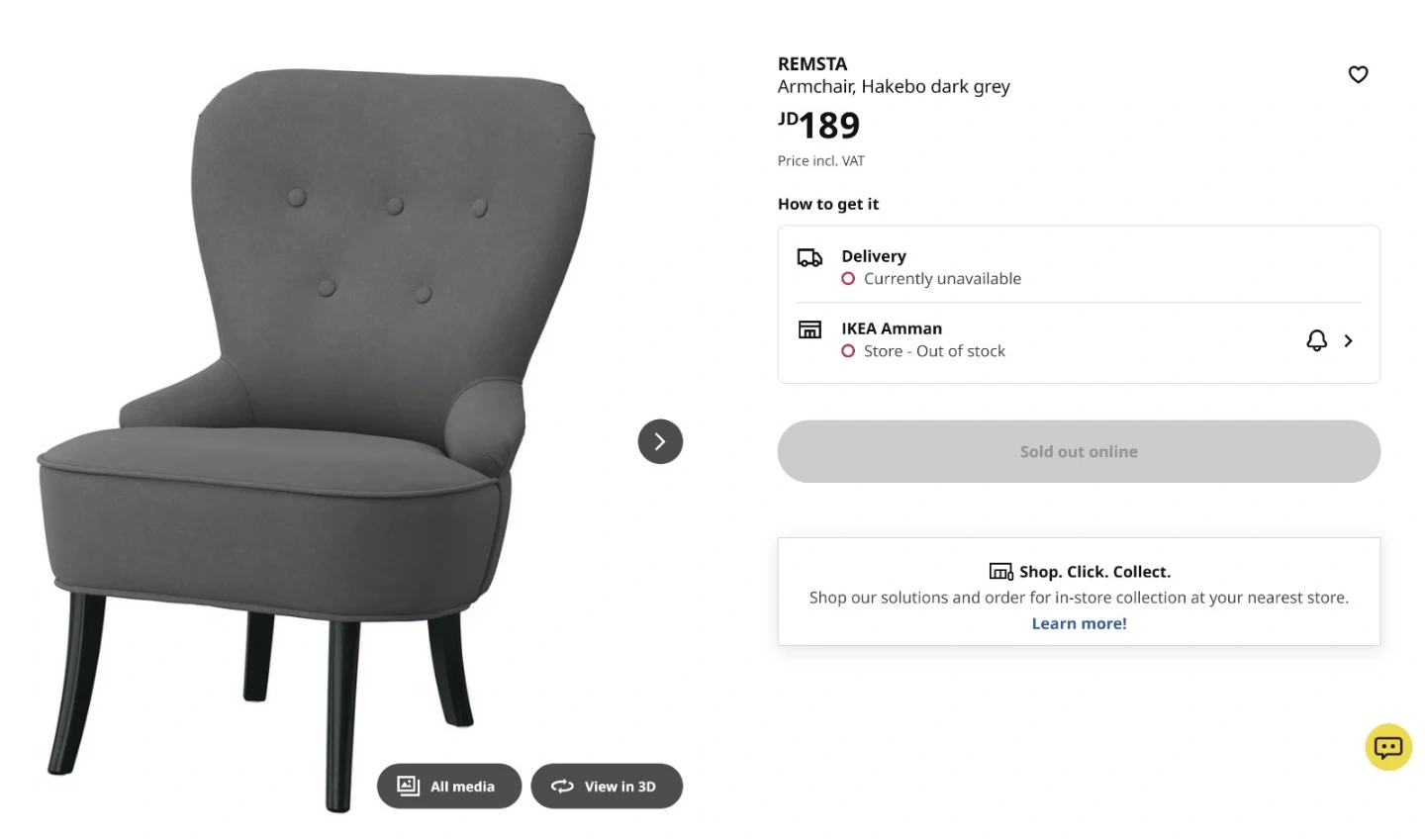1425x840 pixels.
Task: Show next product image with arrow button
Action: (660, 441)
